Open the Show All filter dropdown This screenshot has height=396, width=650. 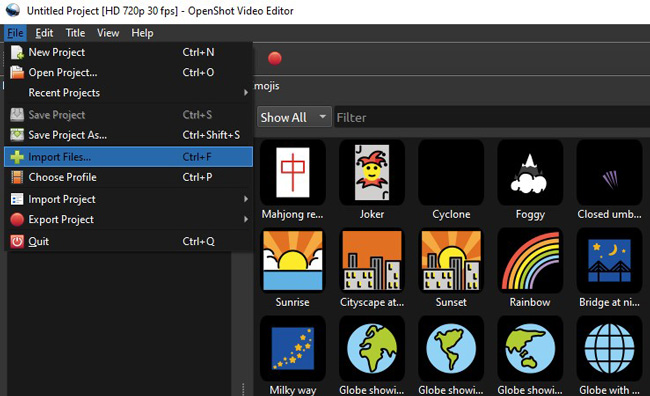(x=294, y=117)
